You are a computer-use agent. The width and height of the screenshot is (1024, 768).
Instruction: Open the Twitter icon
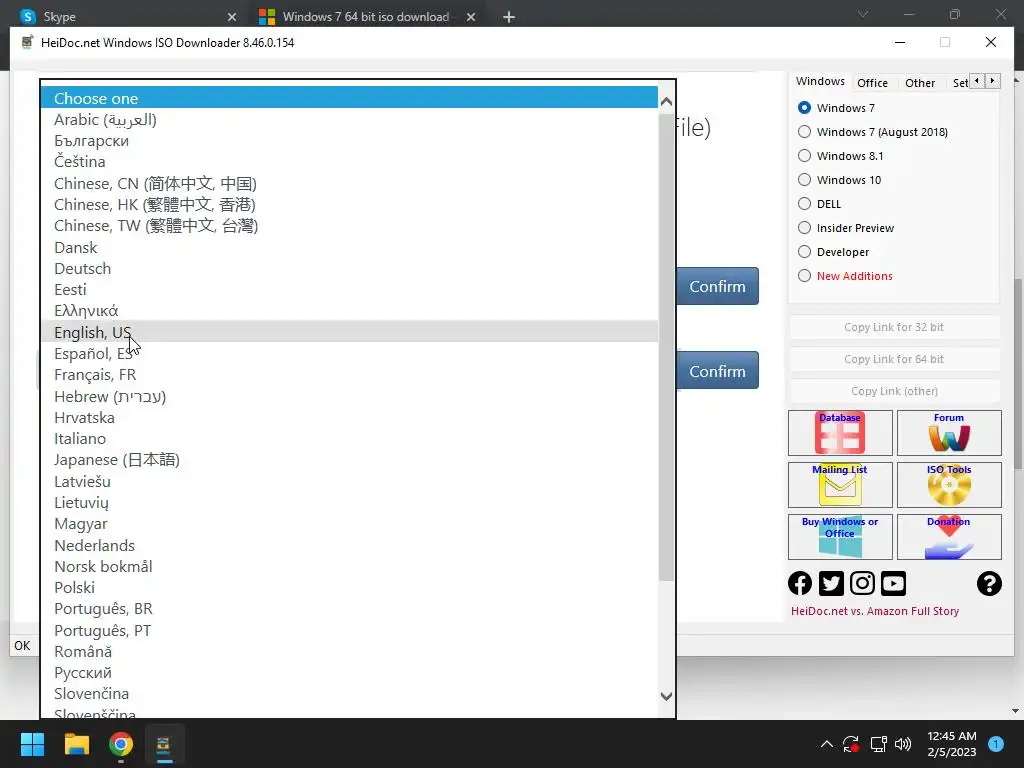tap(831, 583)
